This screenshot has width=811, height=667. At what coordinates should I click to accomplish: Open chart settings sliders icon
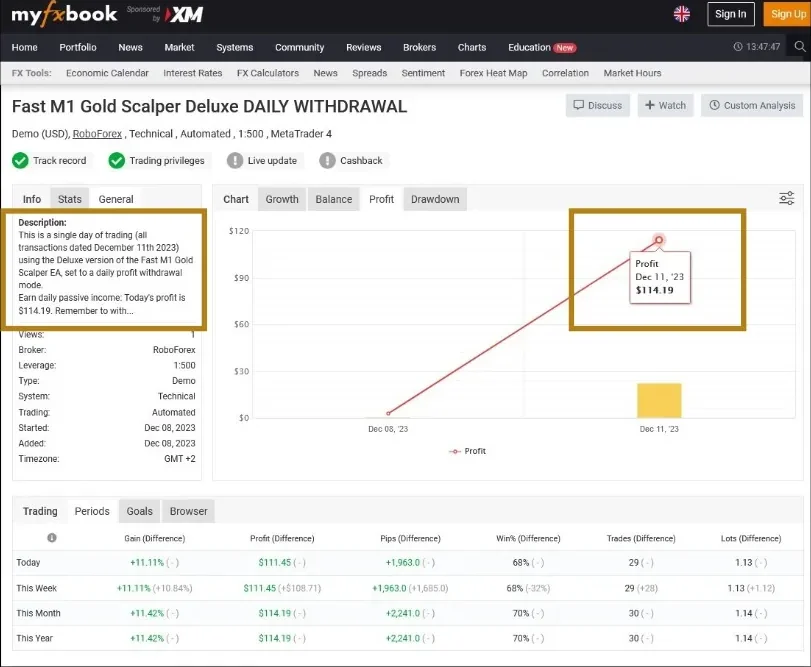pos(787,198)
